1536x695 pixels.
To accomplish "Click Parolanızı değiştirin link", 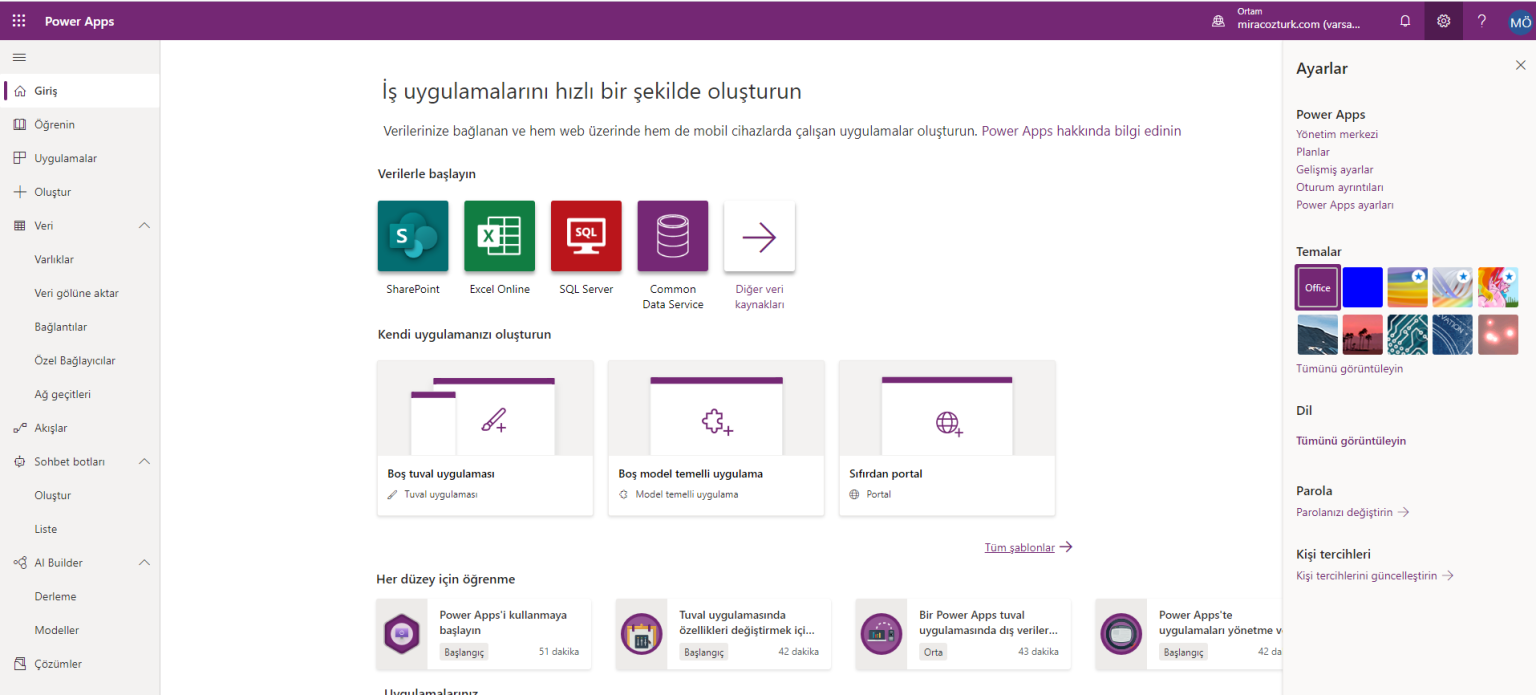I will point(1352,512).
